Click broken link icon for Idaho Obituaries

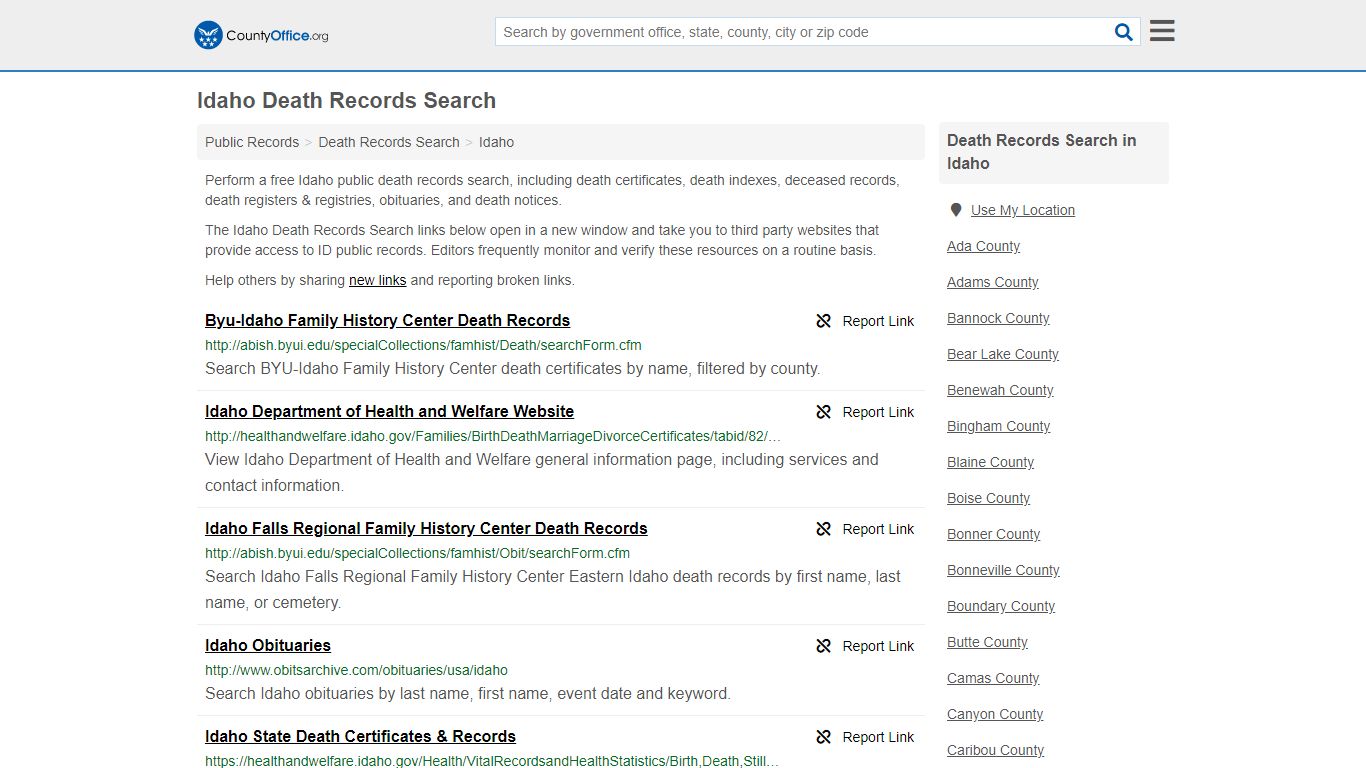823,646
